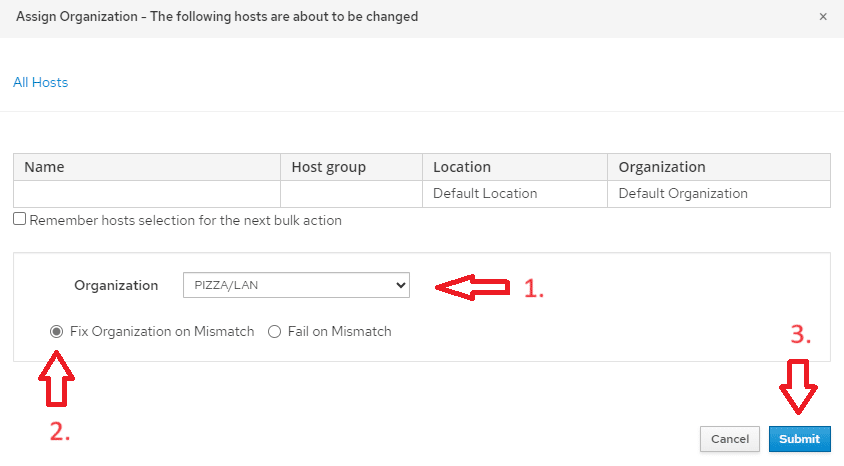Click the red arrow pointing at Submit
Viewport: 844px width, 466px height.
pyautogui.click(x=798, y=386)
